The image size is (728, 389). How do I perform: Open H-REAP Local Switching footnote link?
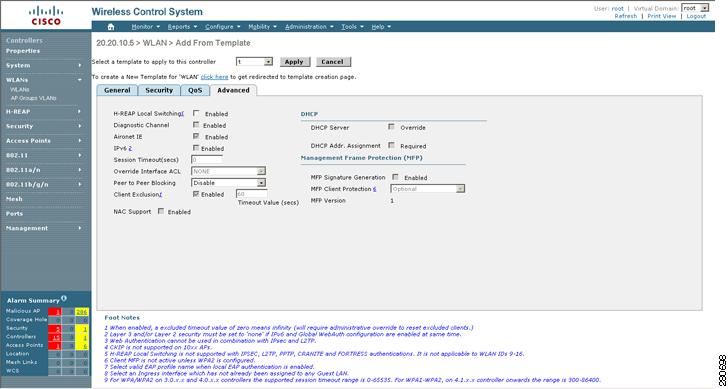coord(183,113)
